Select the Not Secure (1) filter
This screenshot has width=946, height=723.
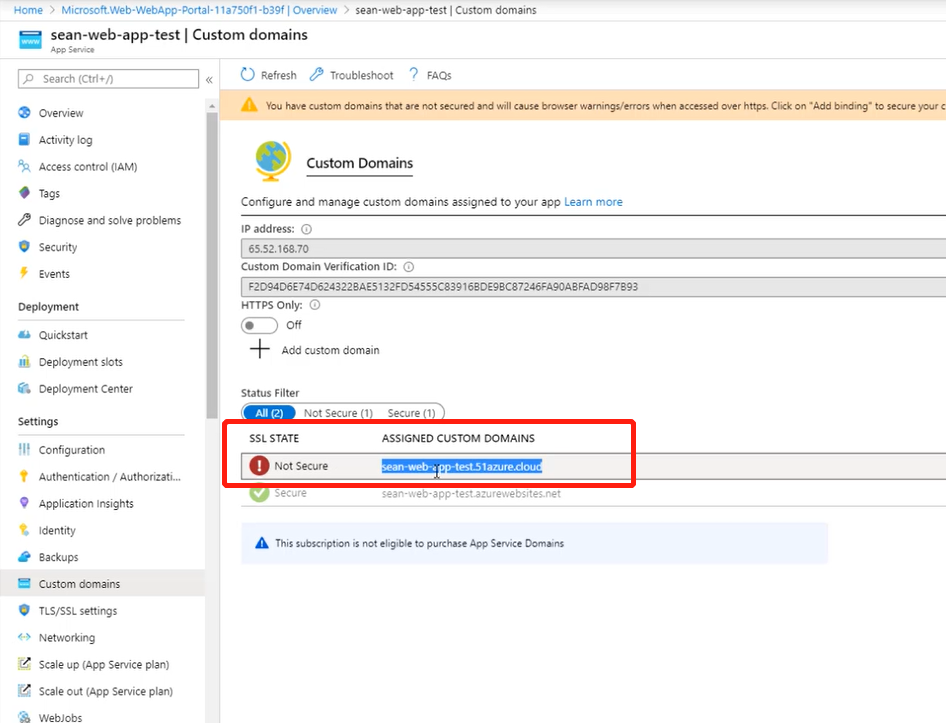point(338,413)
